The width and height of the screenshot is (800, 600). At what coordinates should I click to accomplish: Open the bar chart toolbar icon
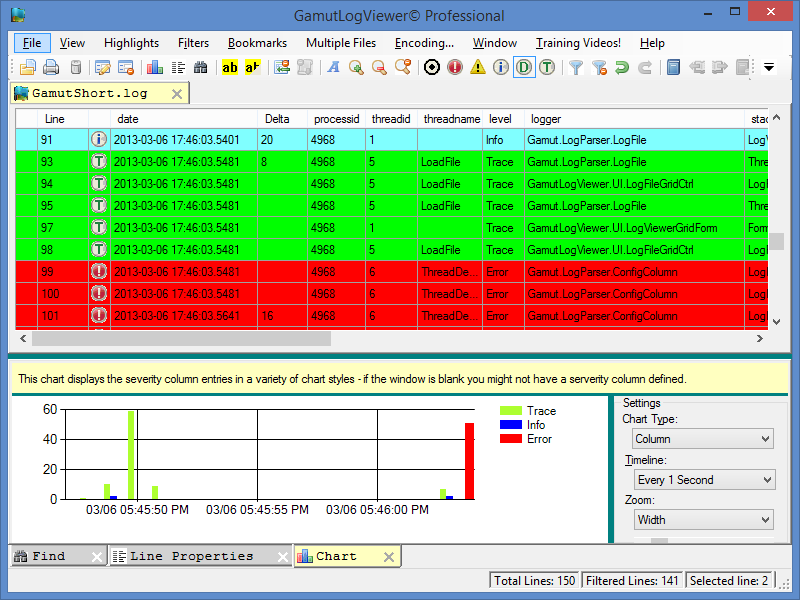[x=155, y=67]
